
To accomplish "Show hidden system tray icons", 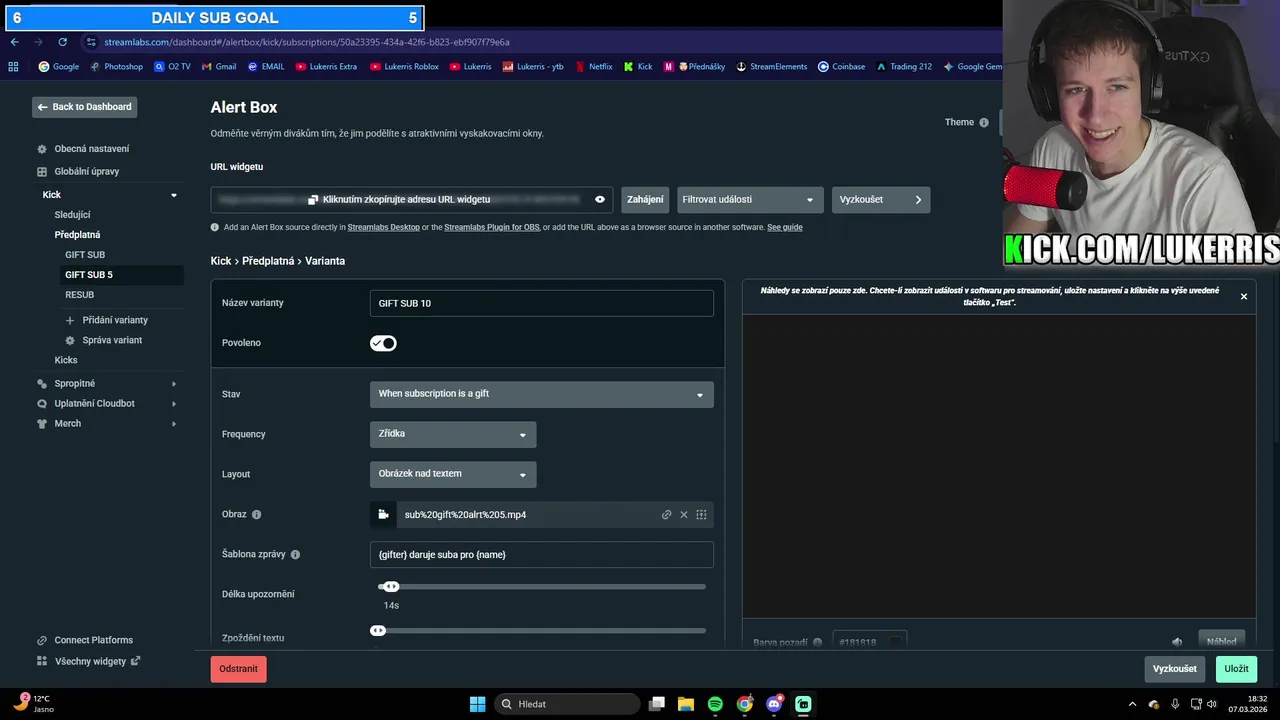I will point(1132,704).
